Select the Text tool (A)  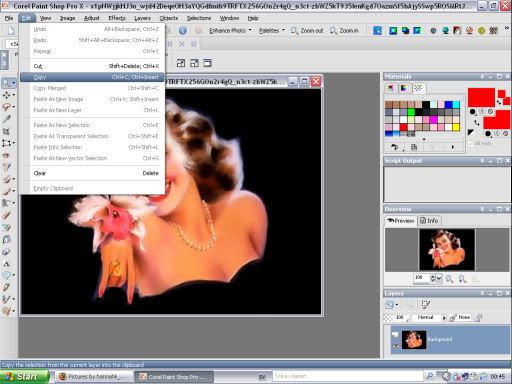6,264
